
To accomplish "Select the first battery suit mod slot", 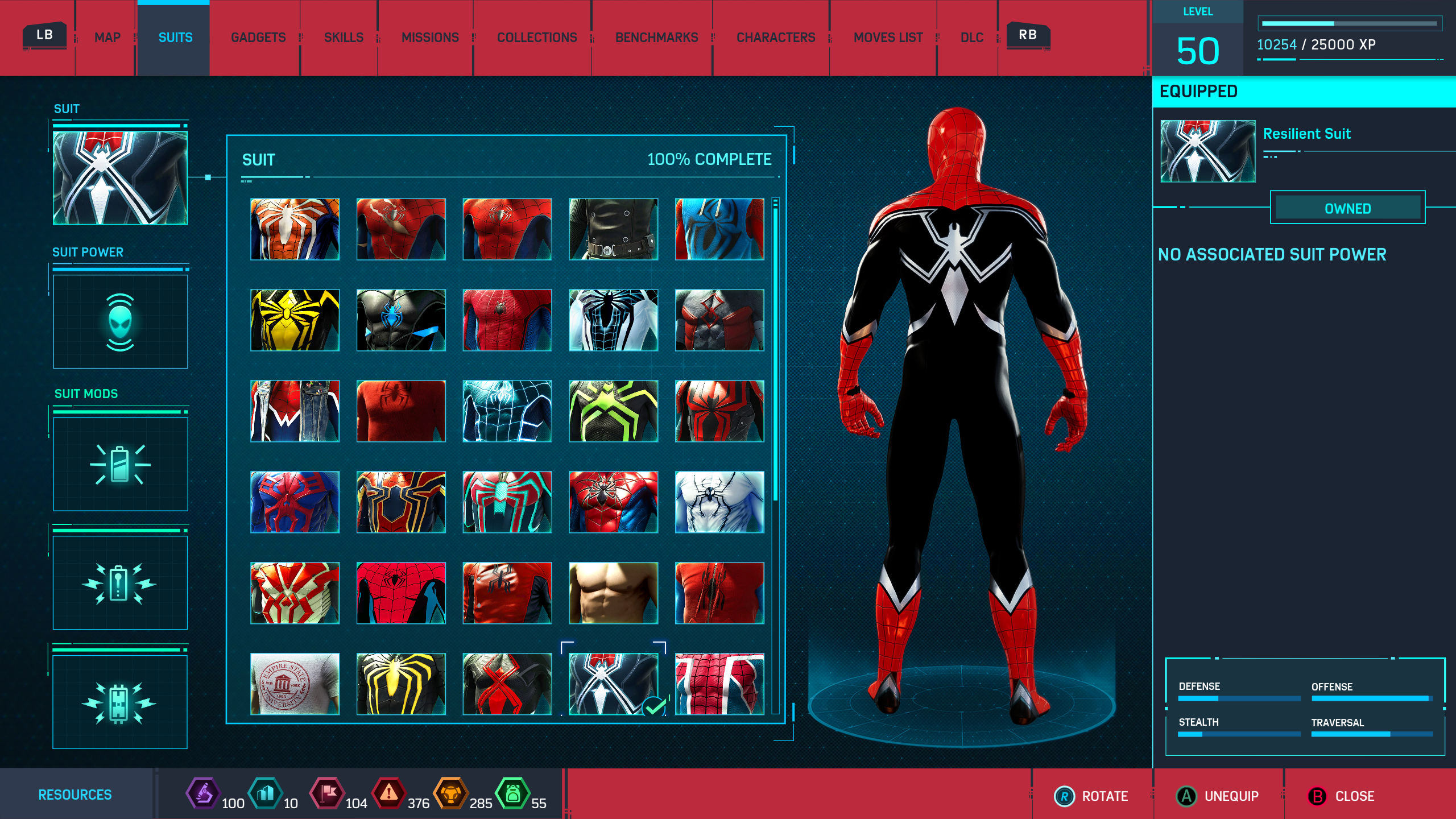I will point(120,464).
